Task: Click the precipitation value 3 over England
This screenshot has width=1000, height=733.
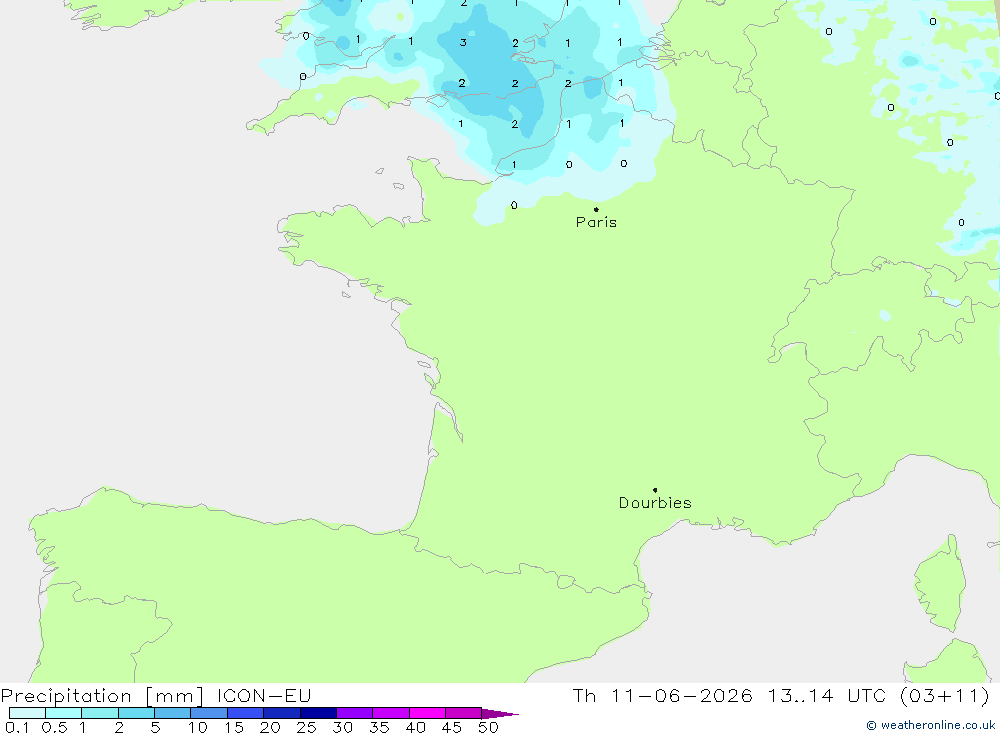Action: [463, 43]
